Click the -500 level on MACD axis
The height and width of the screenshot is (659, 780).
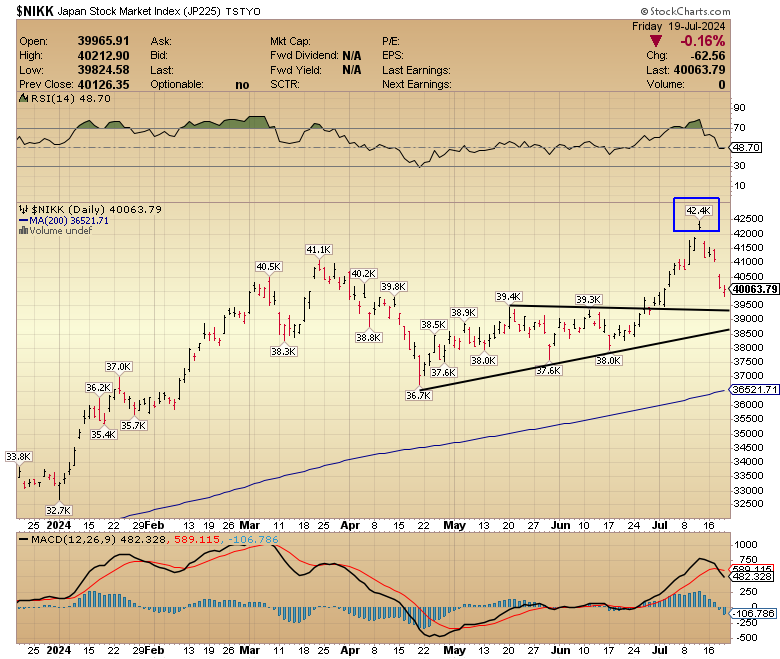click(x=745, y=638)
